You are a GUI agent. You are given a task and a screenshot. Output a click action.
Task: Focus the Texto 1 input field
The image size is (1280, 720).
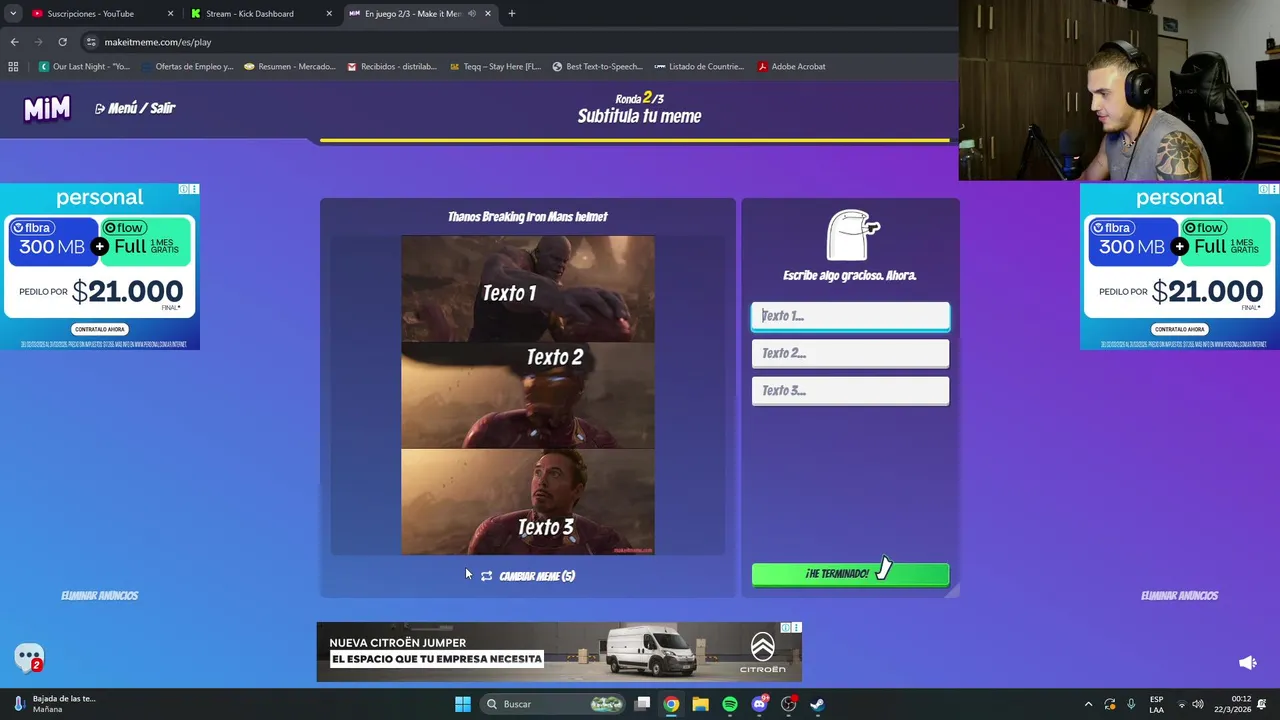click(850, 316)
